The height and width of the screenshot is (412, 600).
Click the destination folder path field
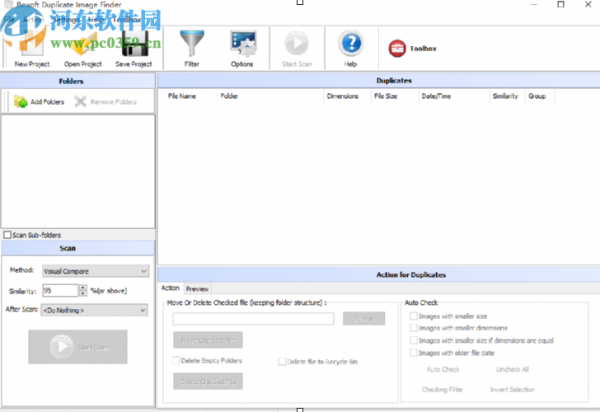pyautogui.click(x=253, y=319)
